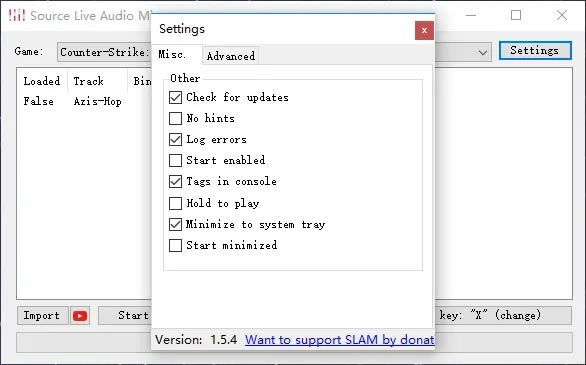Close the Settings dialog with red X
This screenshot has height=365, width=586.
[424, 30]
